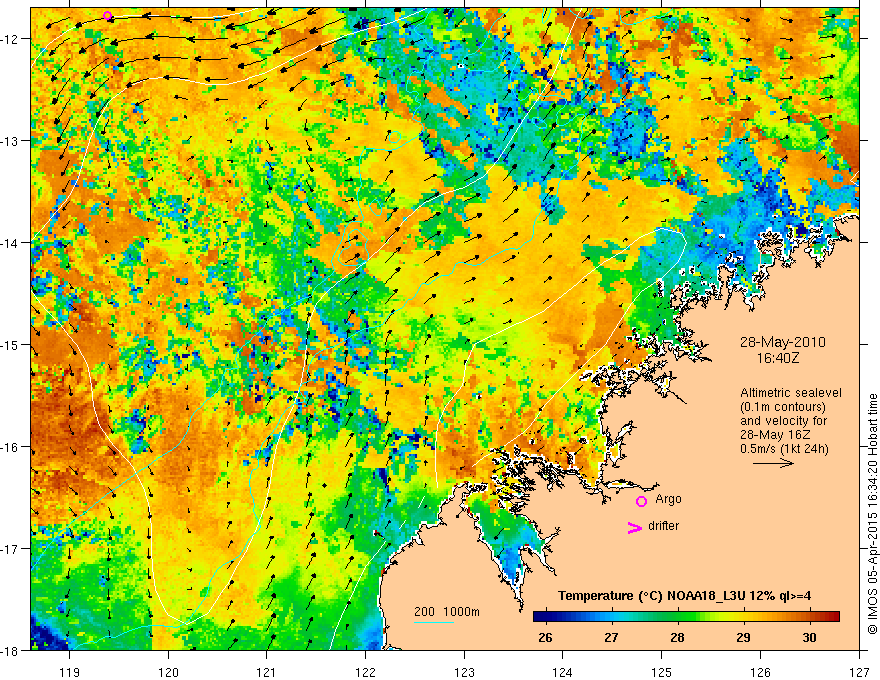Click the color bar value 30
The height and width of the screenshot is (680, 880).
click(809, 638)
